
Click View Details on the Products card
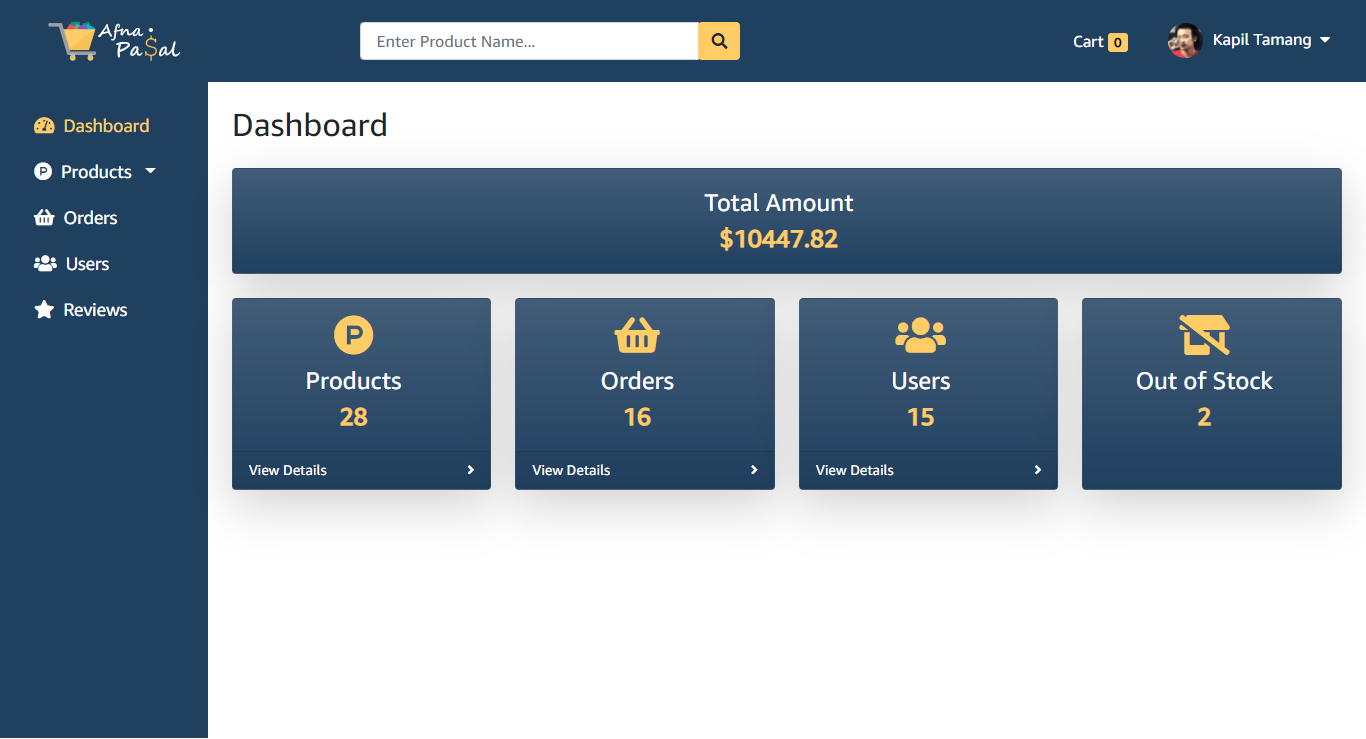click(287, 469)
